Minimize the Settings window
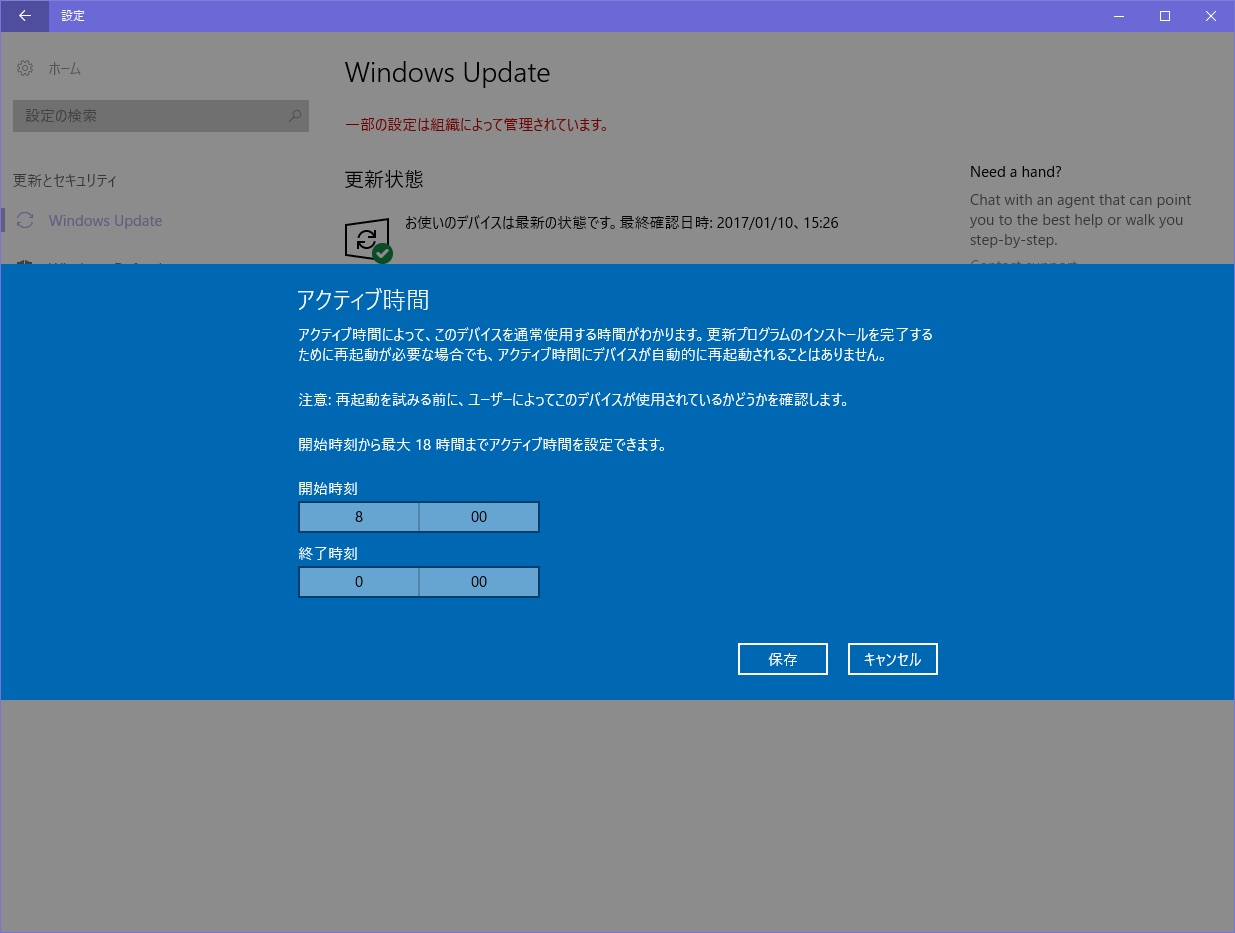The width and height of the screenshot is (1235, 933). (1119, 16)
